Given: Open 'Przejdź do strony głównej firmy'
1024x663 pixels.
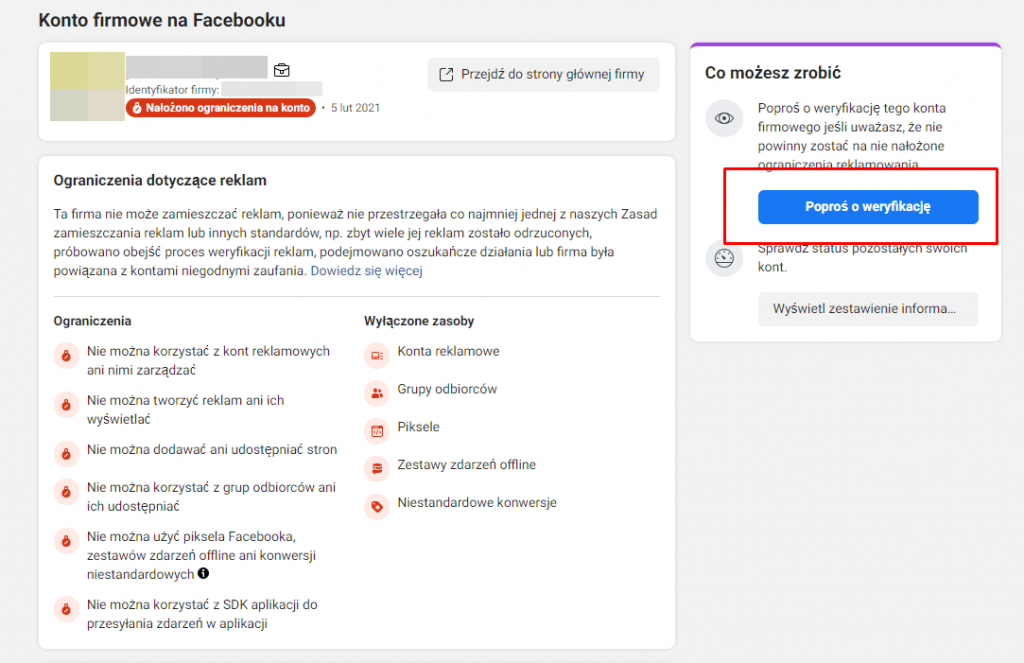Looking at the screenshot, I should (x=543, y=74).
